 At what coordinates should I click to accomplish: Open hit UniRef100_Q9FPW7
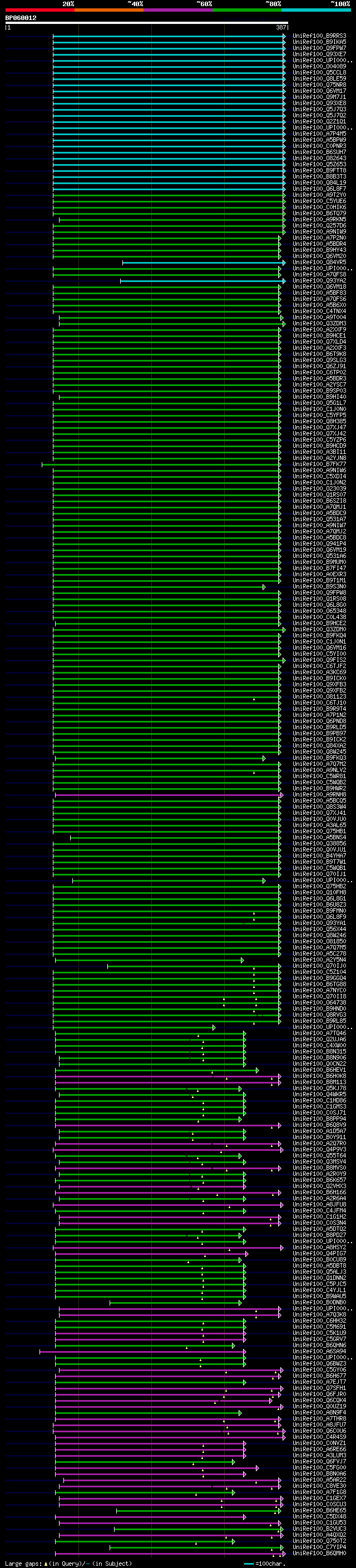click(319, 48)
